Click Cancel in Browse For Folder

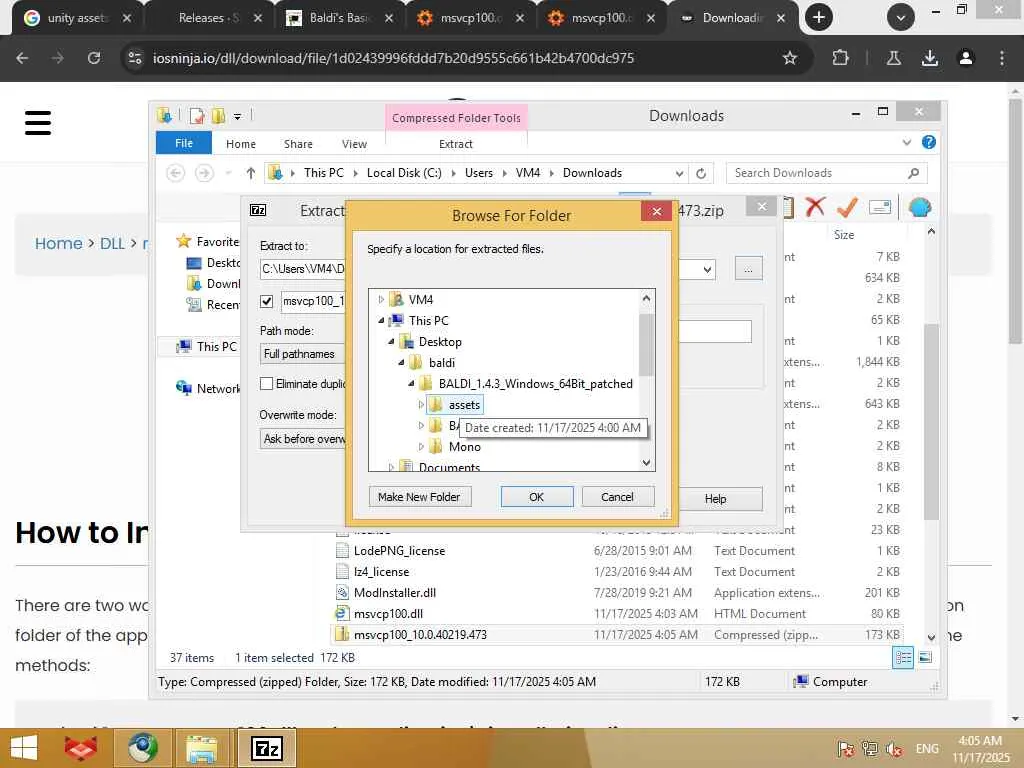[x=617, y=497]
